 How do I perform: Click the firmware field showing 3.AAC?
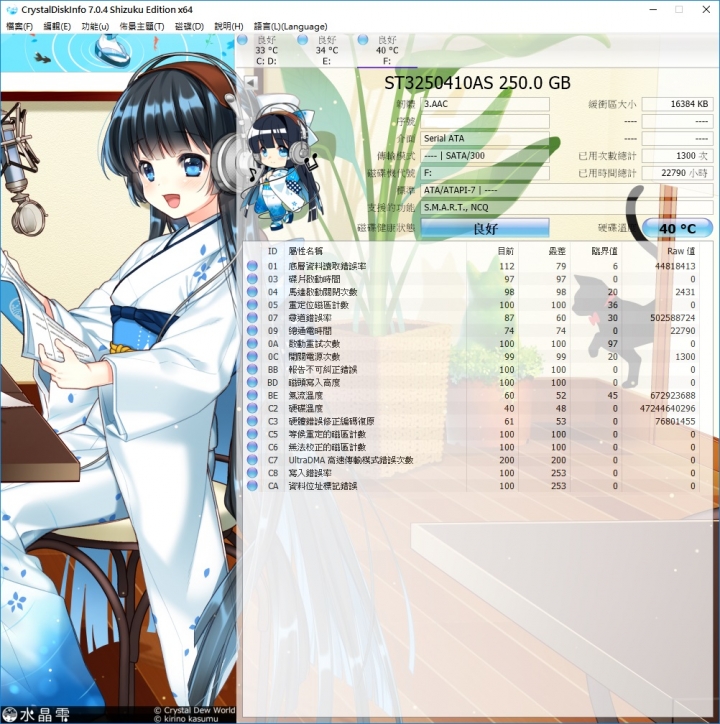click(x=485, y=104)
